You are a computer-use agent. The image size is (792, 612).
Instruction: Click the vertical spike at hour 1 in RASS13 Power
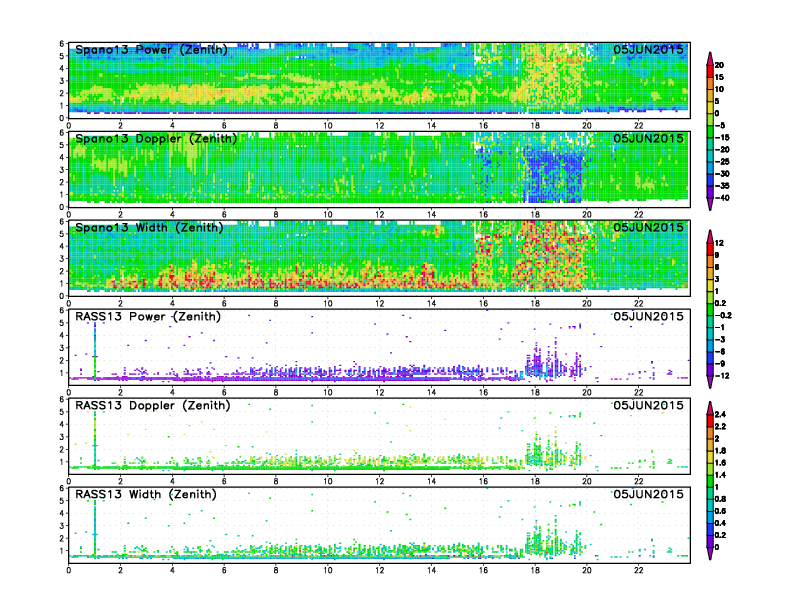[94, 351]
